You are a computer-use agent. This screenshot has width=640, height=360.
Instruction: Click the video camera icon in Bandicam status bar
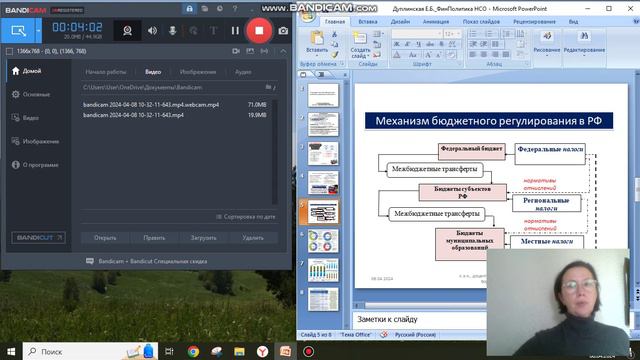click(x=236, y=51)
